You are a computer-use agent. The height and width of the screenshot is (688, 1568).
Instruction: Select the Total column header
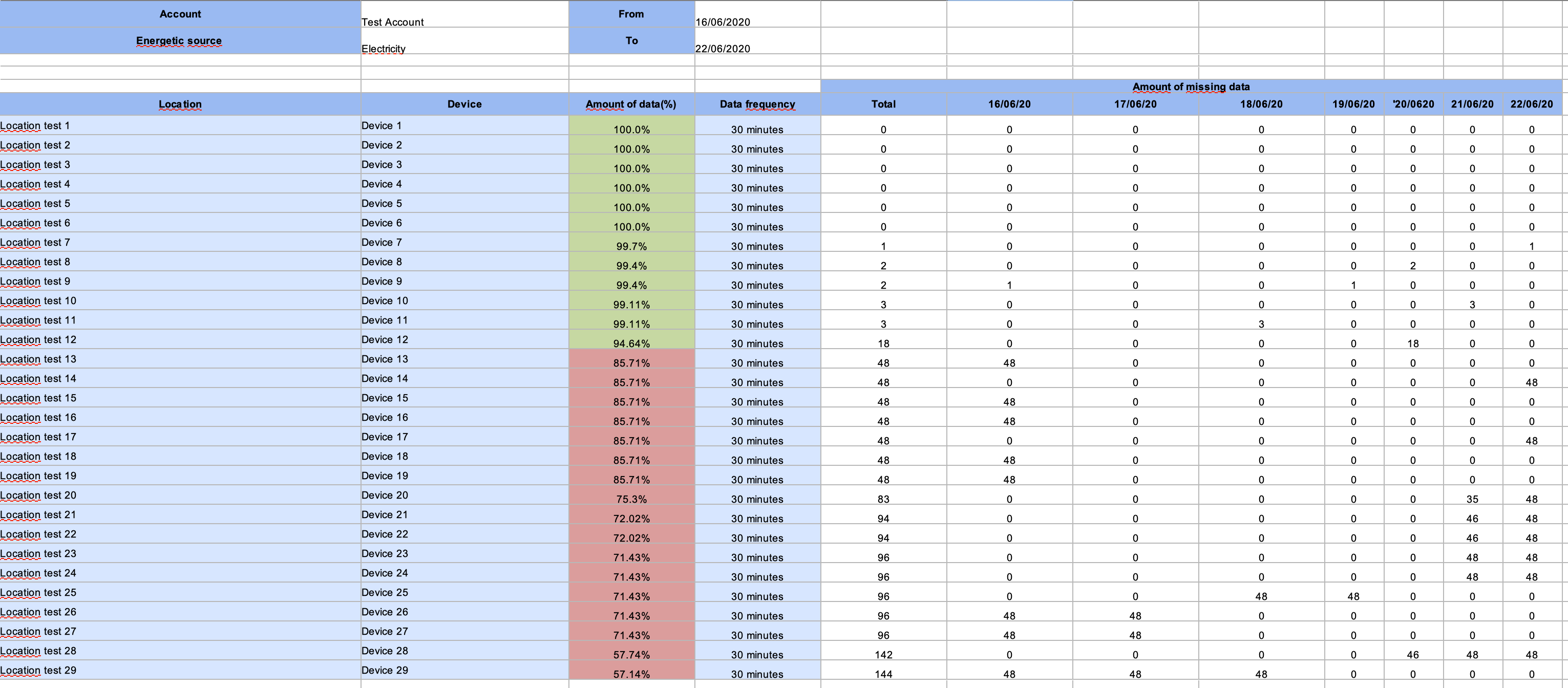tap(883, 104)
